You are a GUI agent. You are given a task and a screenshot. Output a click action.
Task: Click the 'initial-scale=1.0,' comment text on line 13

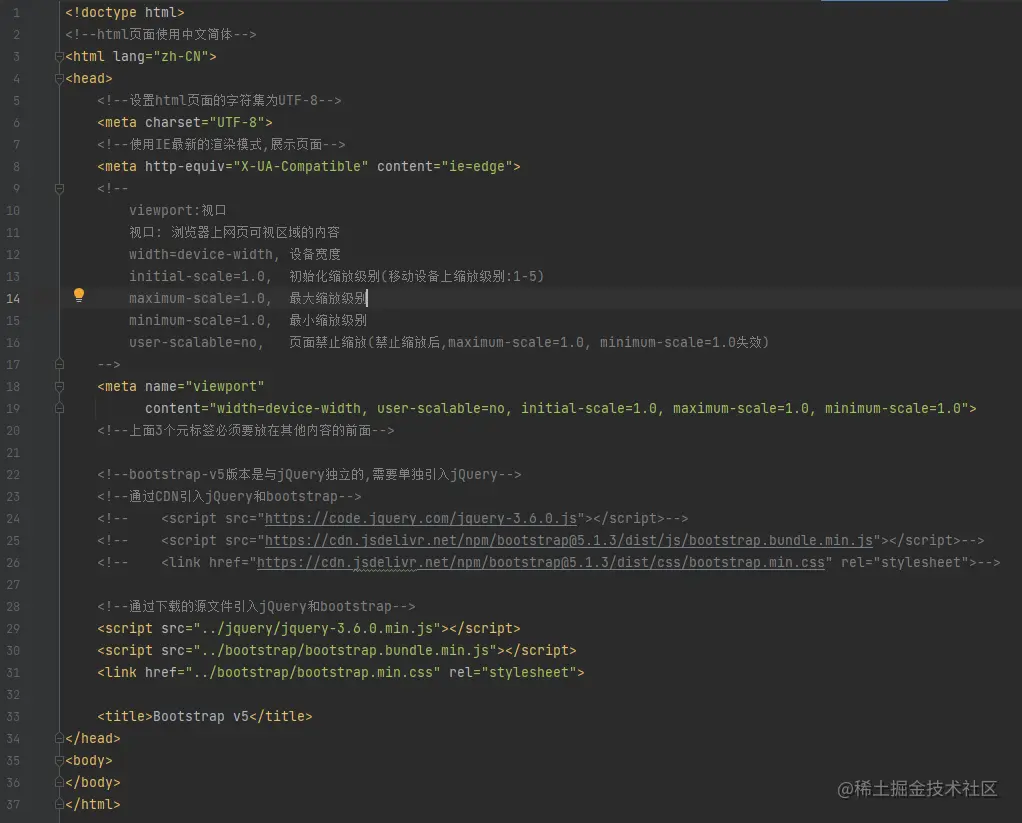200,277
